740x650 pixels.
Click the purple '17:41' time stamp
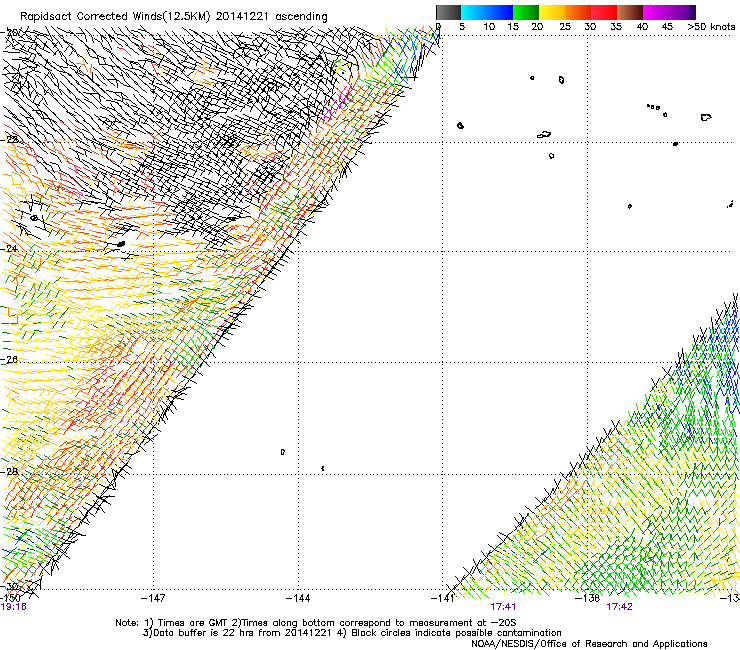tap(503, 607)
